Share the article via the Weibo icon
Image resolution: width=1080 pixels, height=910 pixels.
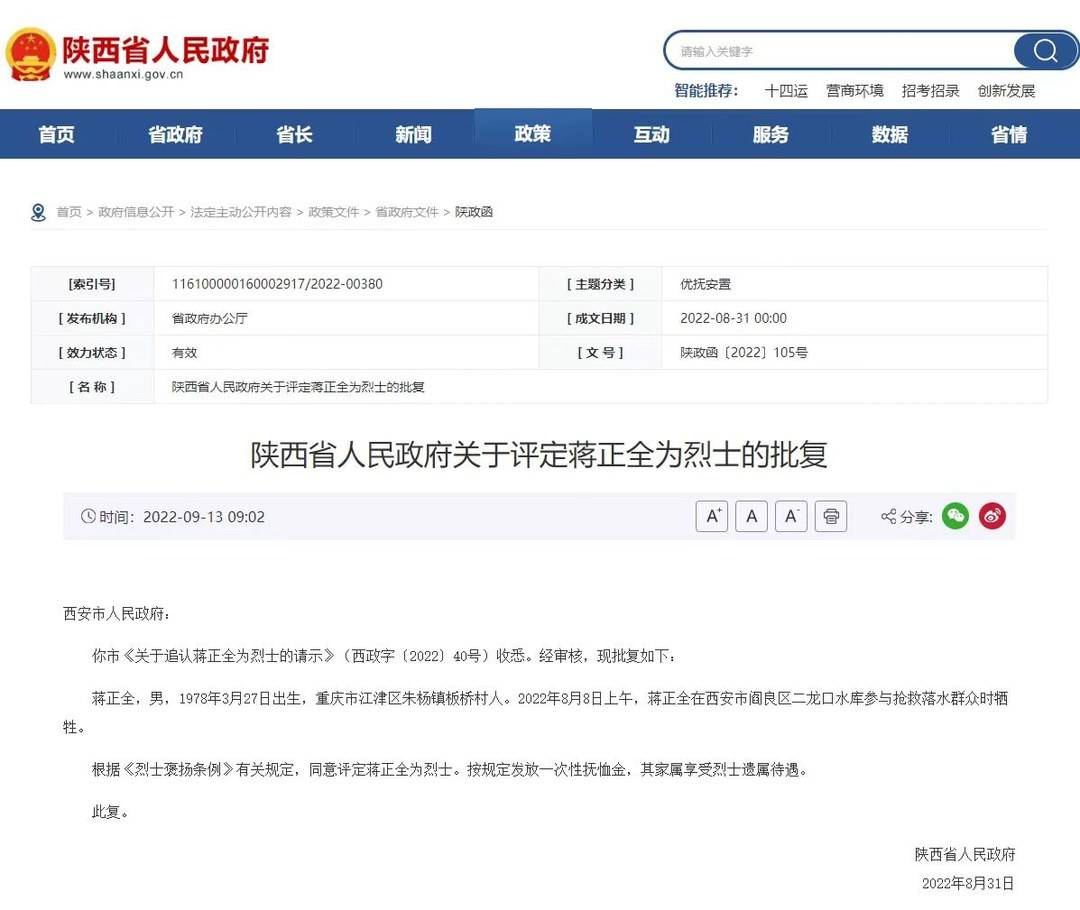[x=992, y=516]
